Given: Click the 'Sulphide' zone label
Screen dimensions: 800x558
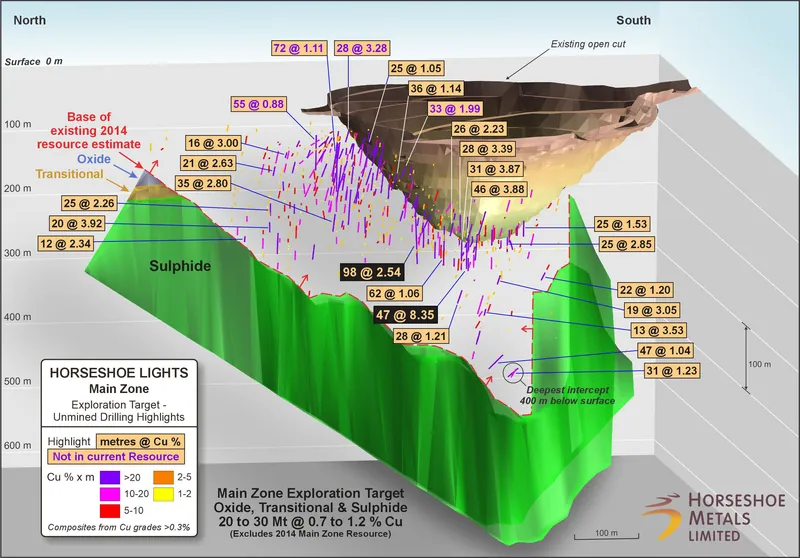Looking at the screenshot, I should click(x=180, y=266).
